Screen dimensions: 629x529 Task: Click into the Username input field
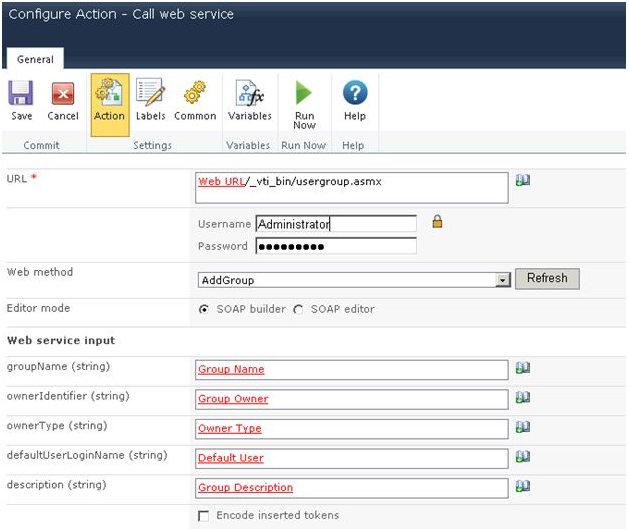[x=336, y=224]
